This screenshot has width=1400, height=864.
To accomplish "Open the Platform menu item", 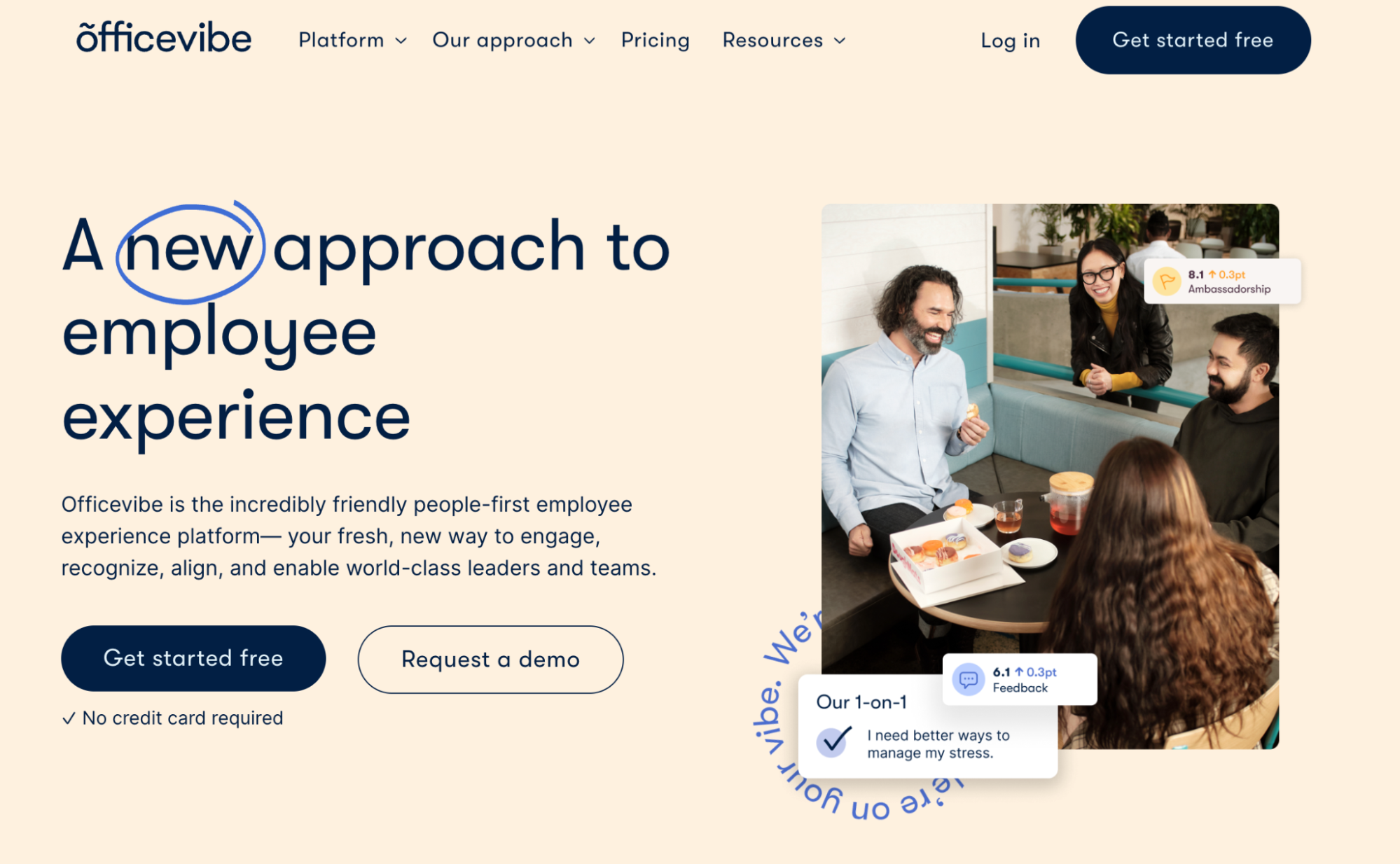I will coord(341,41).
